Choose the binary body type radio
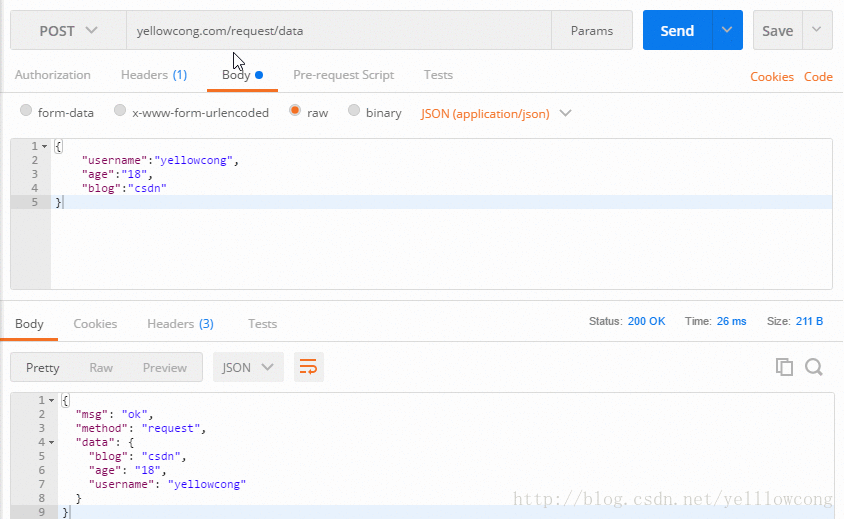Screen dimensions: 844x519 coord(354,112)
